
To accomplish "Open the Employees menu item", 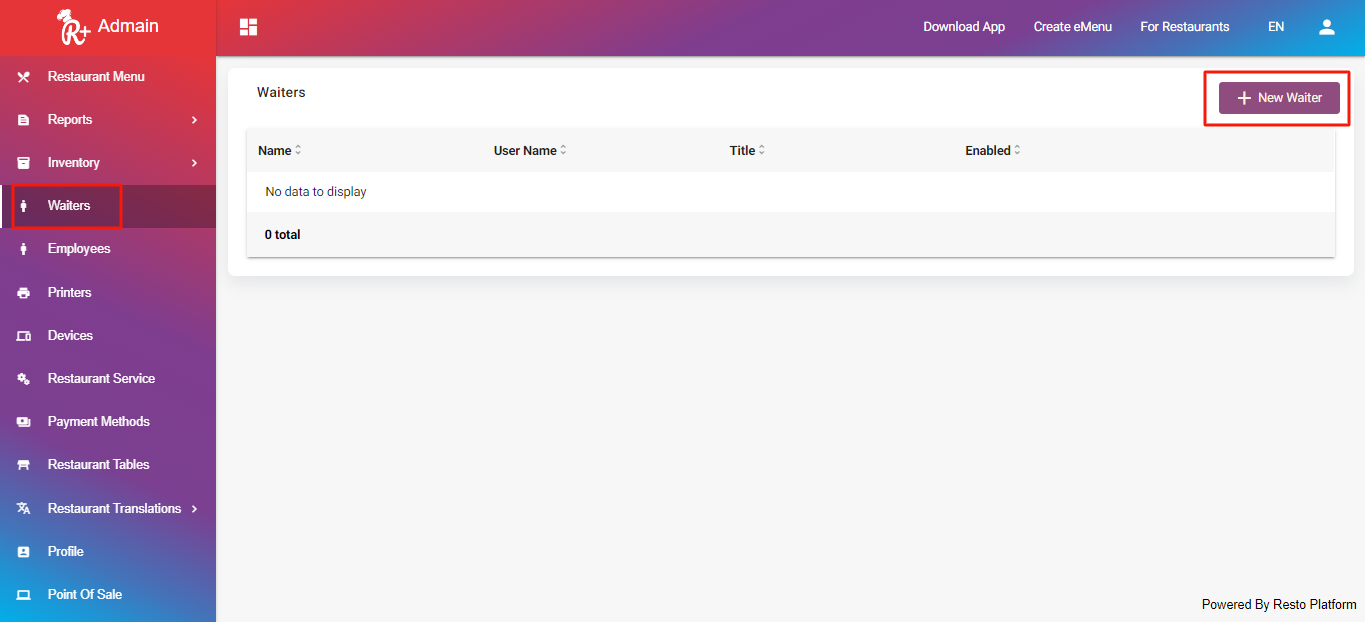I will 79,249.
